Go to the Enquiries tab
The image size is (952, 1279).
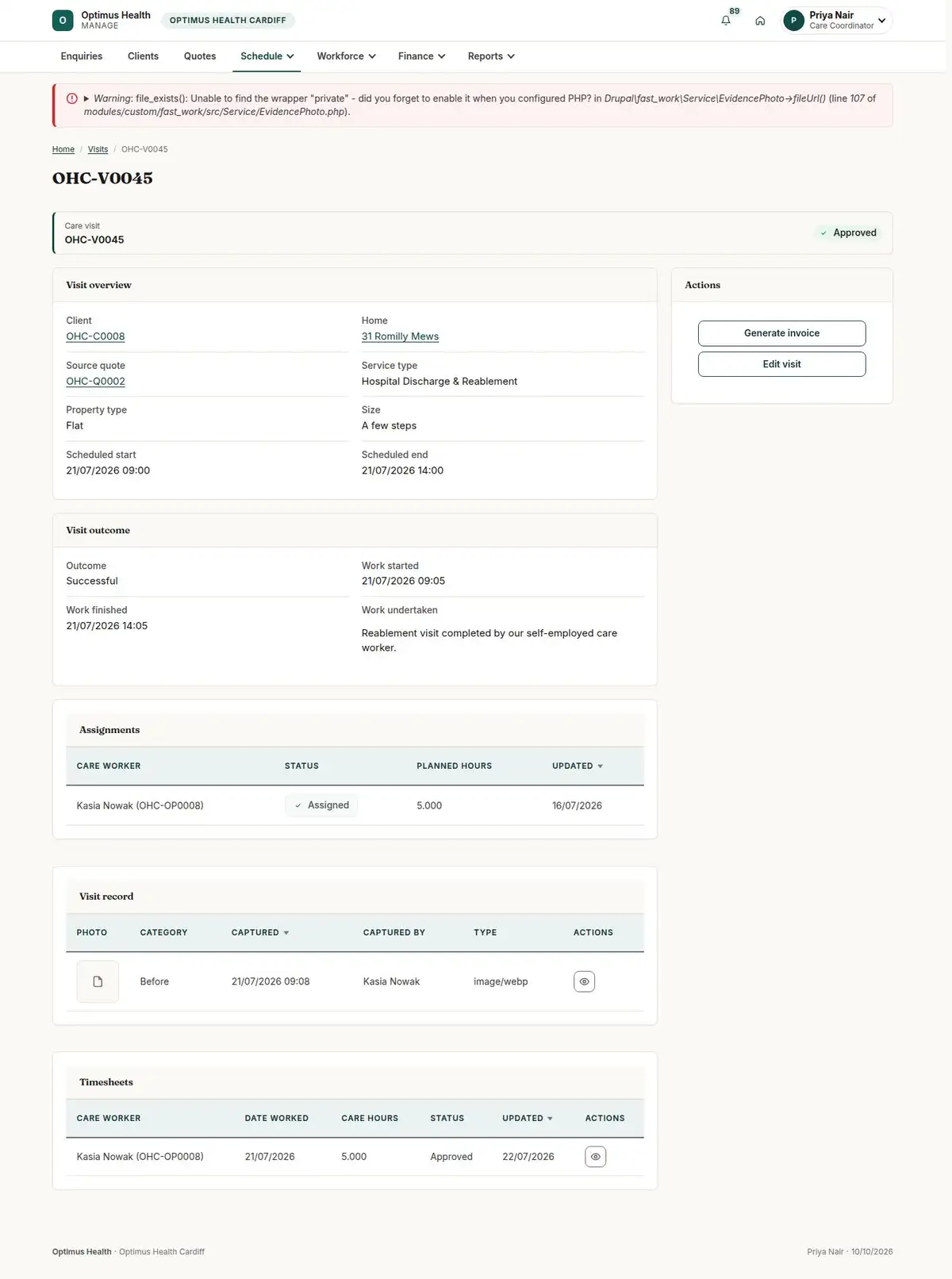(82, 56)
